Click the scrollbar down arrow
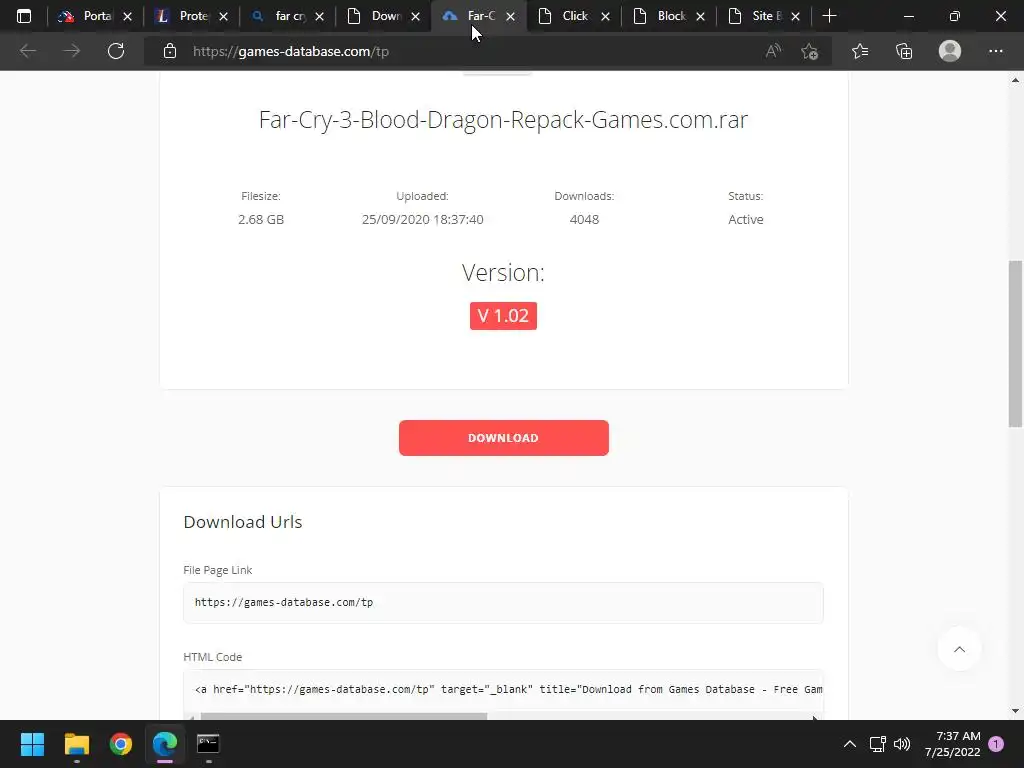The height and width of the screenshot is (768, 1024). [1015, 711]
